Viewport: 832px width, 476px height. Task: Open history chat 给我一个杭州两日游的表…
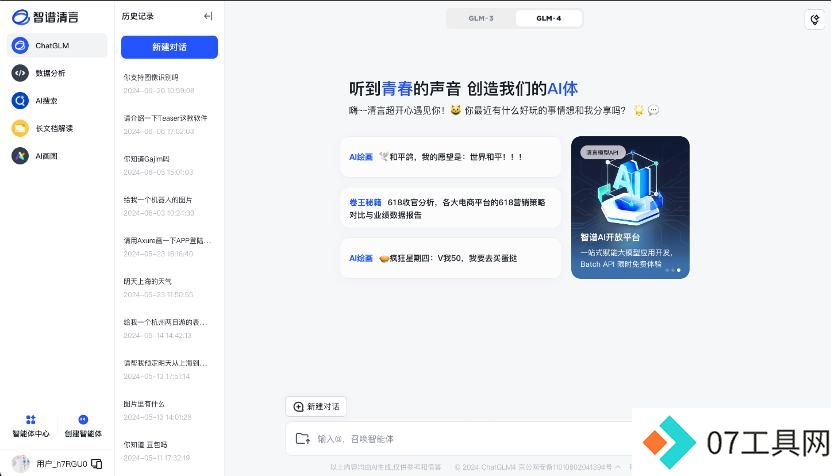coord(169,328)
